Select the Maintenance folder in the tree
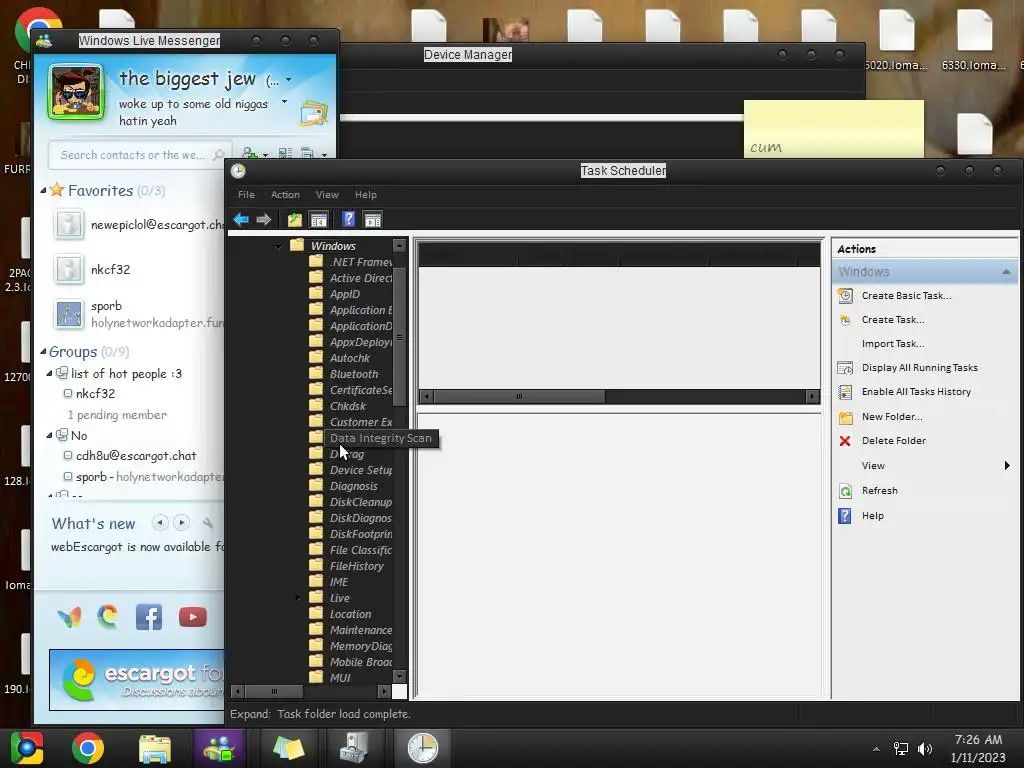 click(360, 630)
